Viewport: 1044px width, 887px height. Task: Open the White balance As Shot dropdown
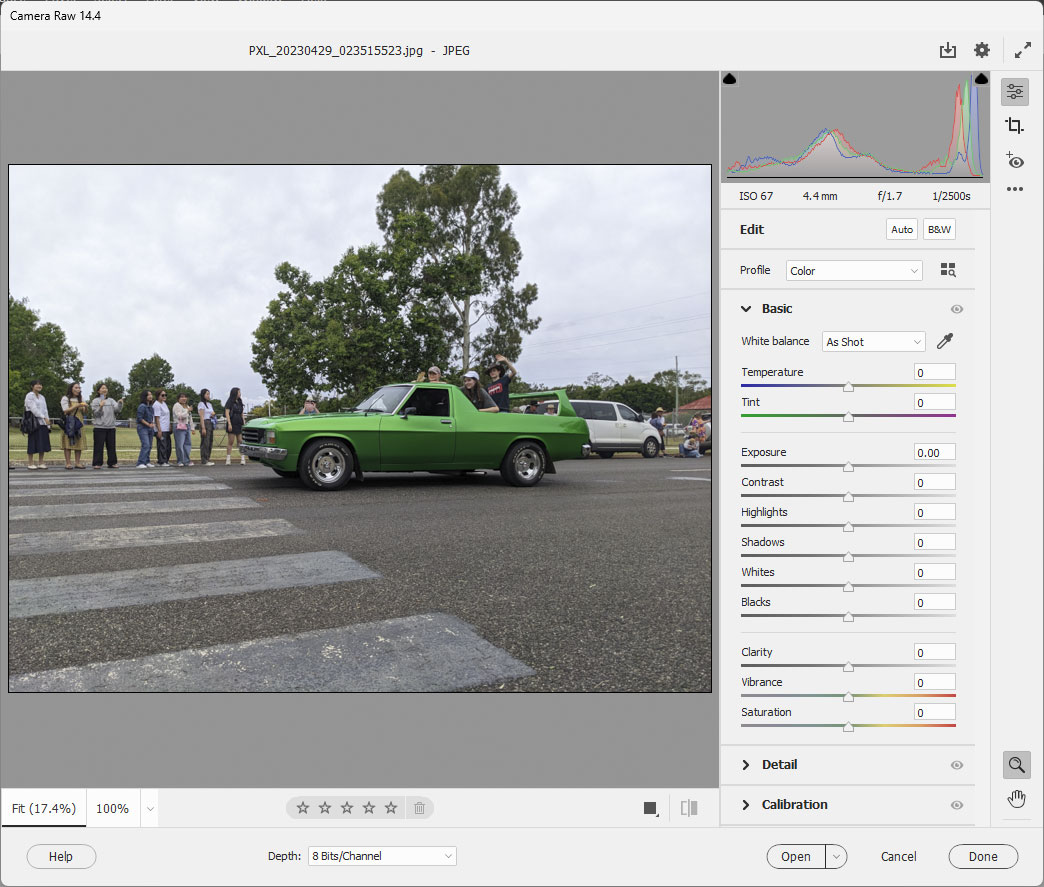point(873,342)
